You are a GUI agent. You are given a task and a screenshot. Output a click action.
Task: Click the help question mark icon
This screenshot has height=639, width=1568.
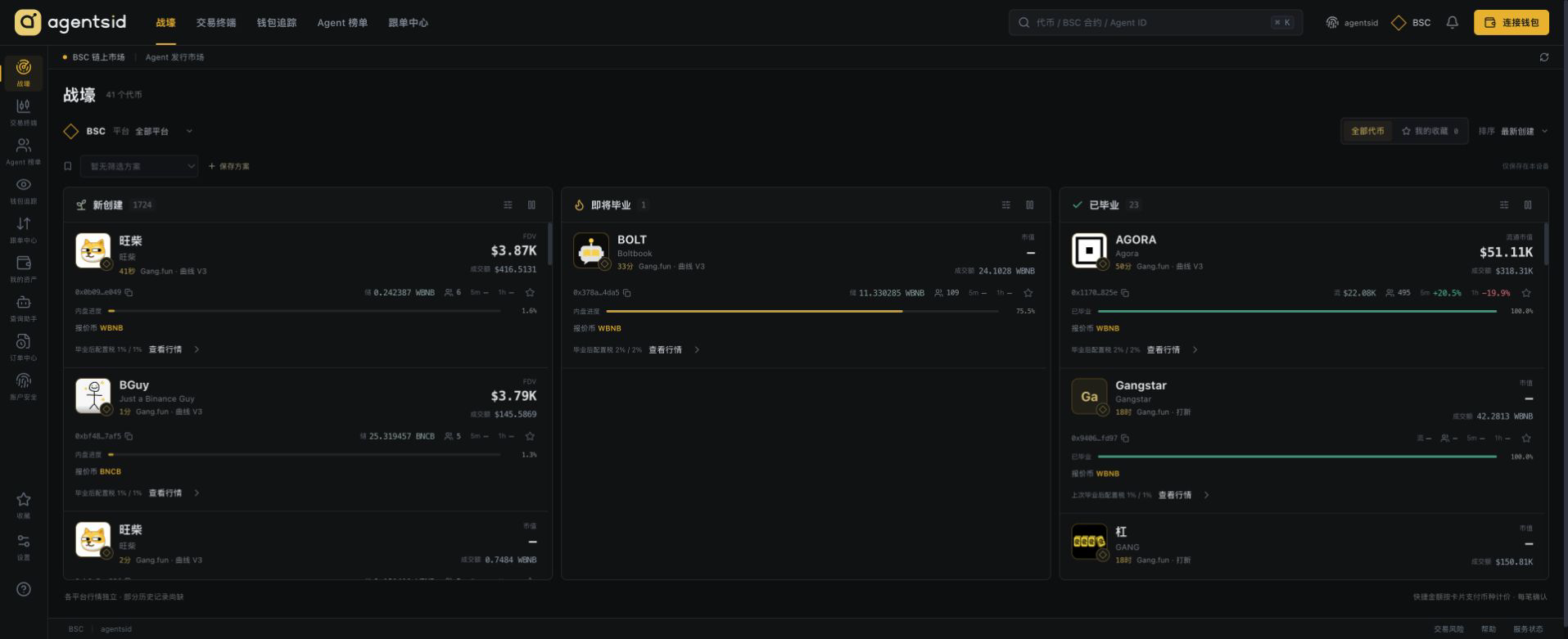[x=24, y=589]
